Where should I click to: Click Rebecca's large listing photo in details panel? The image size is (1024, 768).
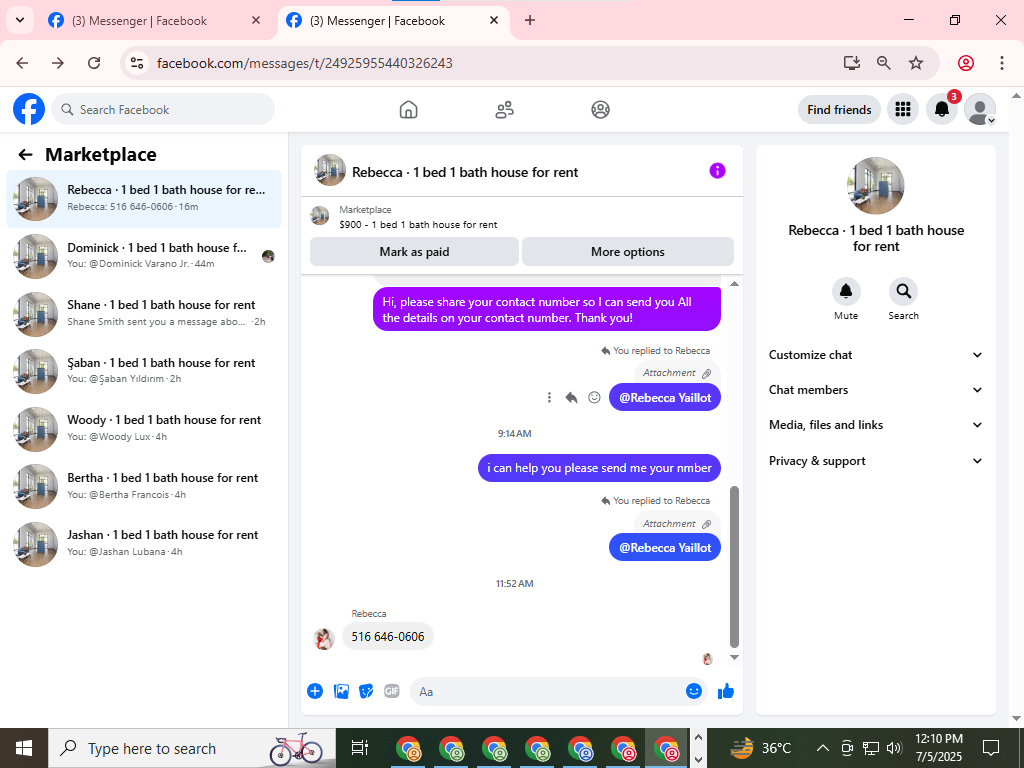[x=875, y=185]
